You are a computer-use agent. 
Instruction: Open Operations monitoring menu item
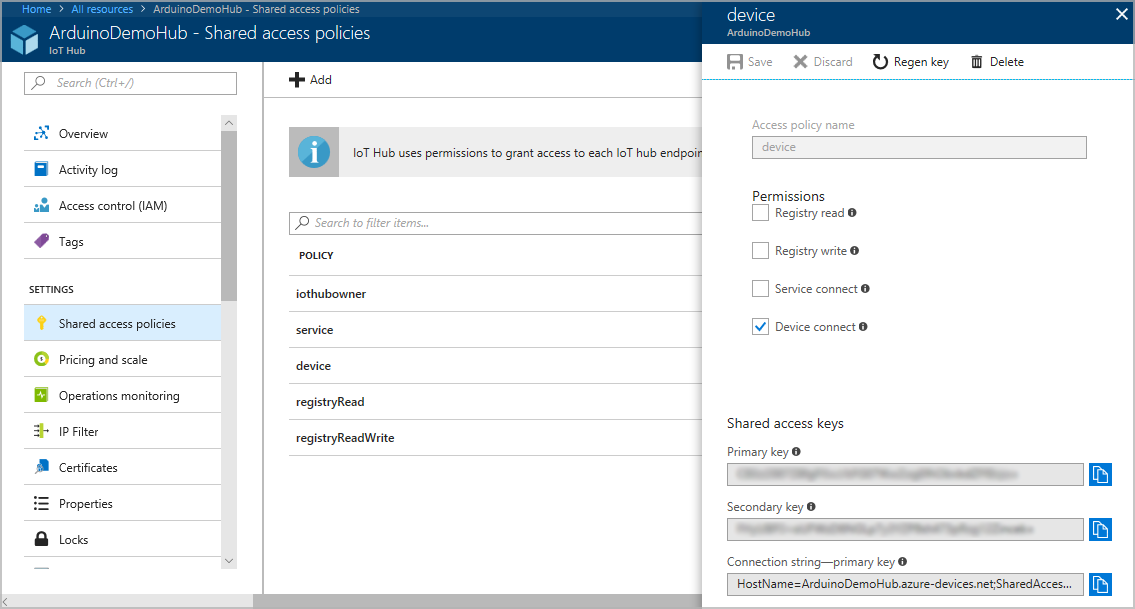pos(122,395)
